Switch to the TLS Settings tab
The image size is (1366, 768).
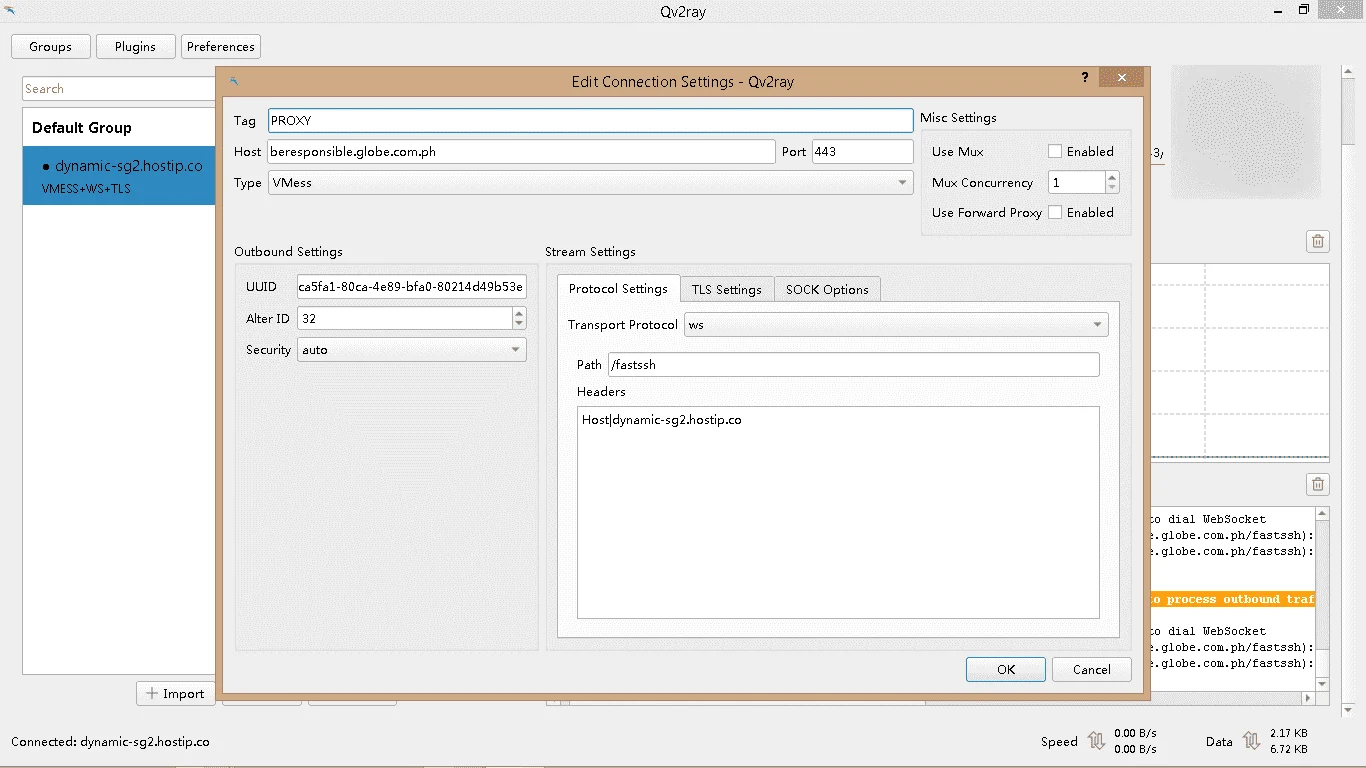point(727,290)
